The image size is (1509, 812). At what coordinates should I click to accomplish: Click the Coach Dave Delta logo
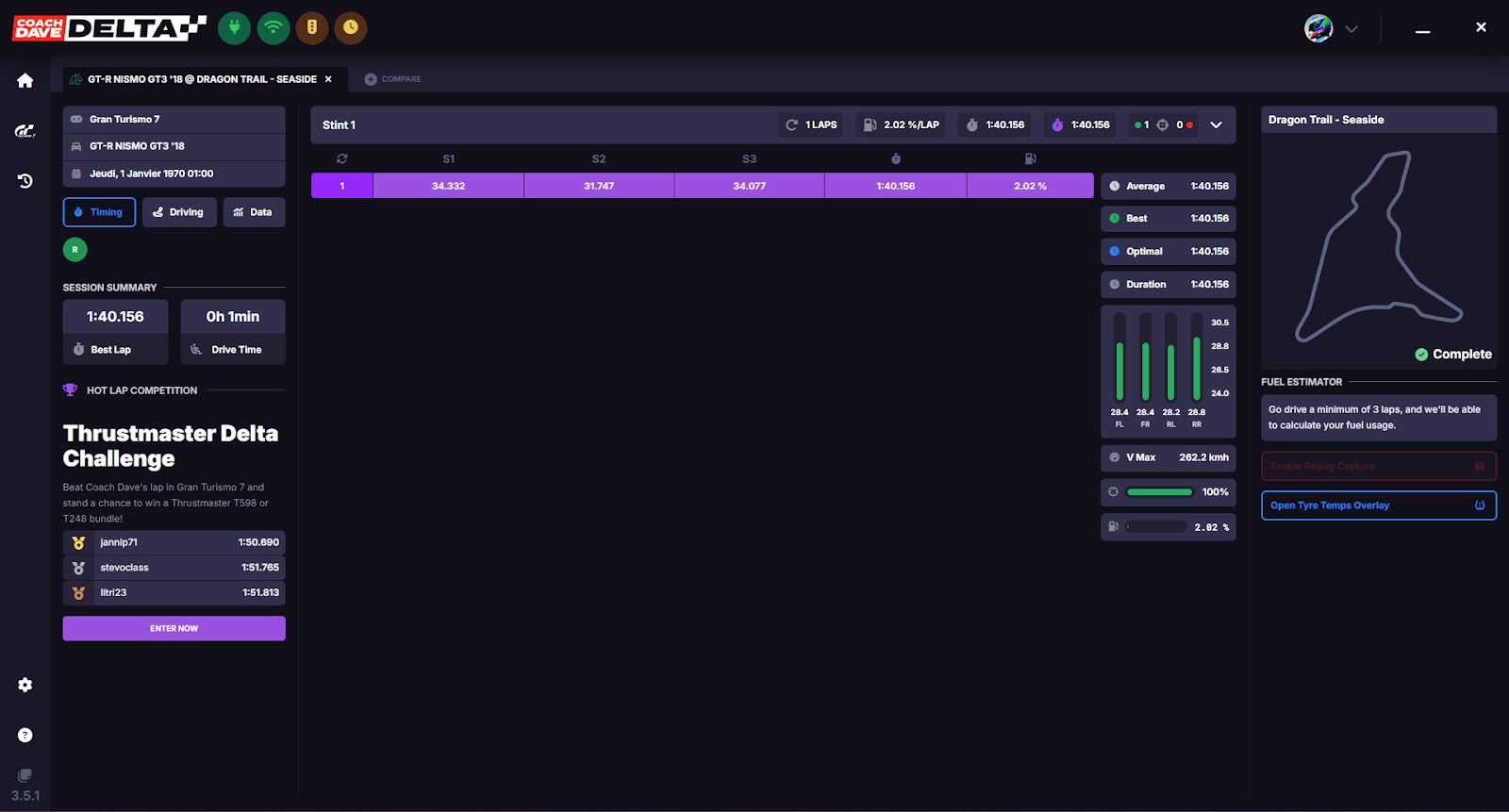109,28
